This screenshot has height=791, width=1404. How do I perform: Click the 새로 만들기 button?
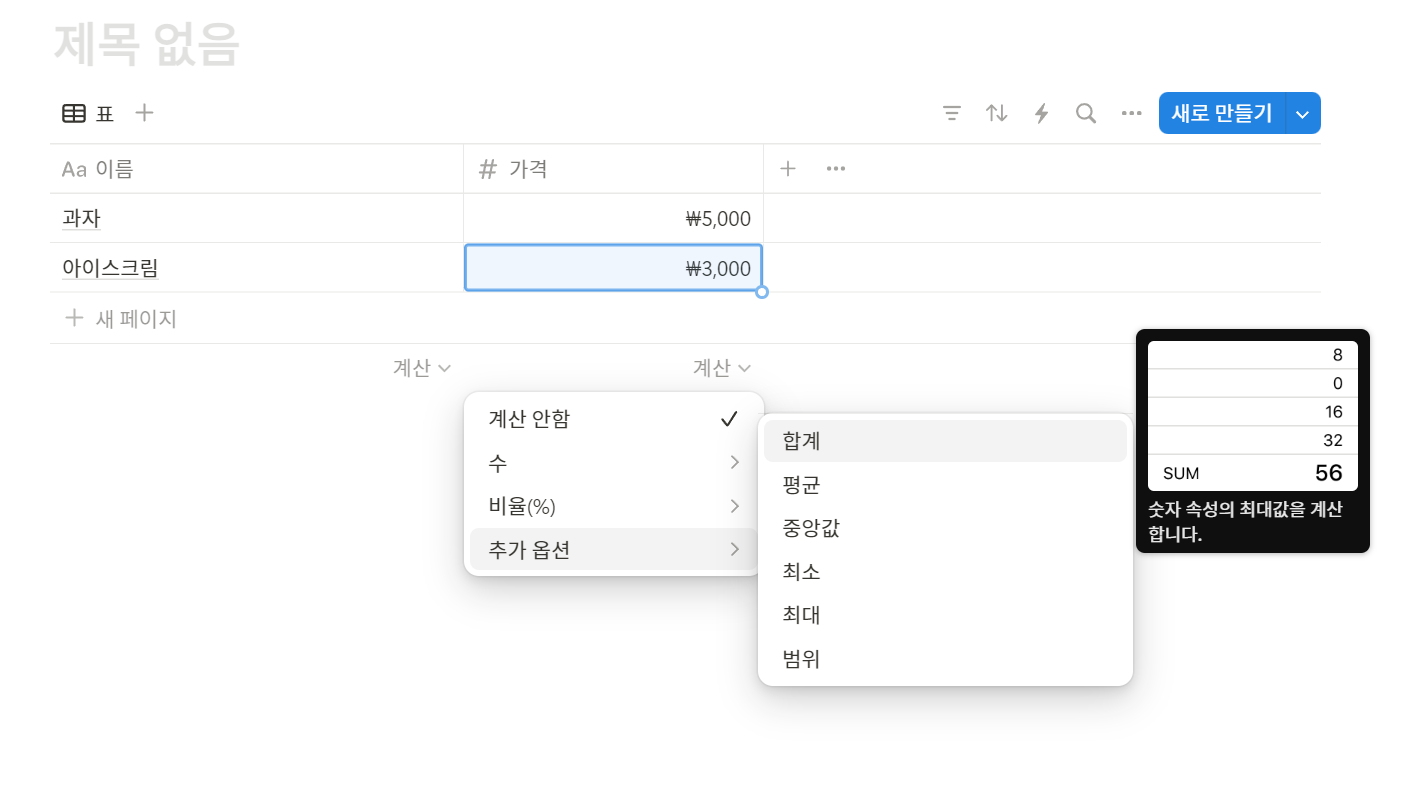[x=1222, y=113]
